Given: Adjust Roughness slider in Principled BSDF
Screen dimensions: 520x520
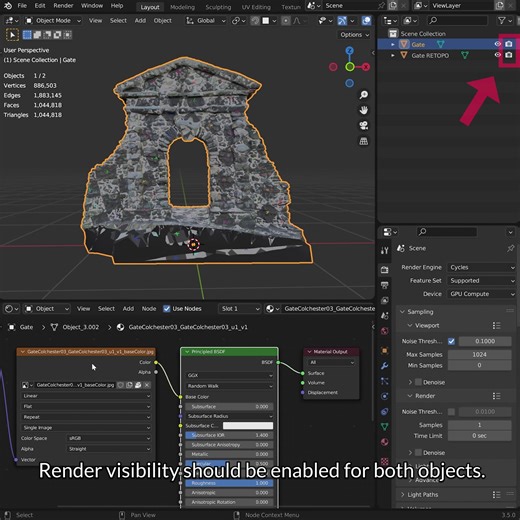Looking at the screenshot, I should point(229,483).
